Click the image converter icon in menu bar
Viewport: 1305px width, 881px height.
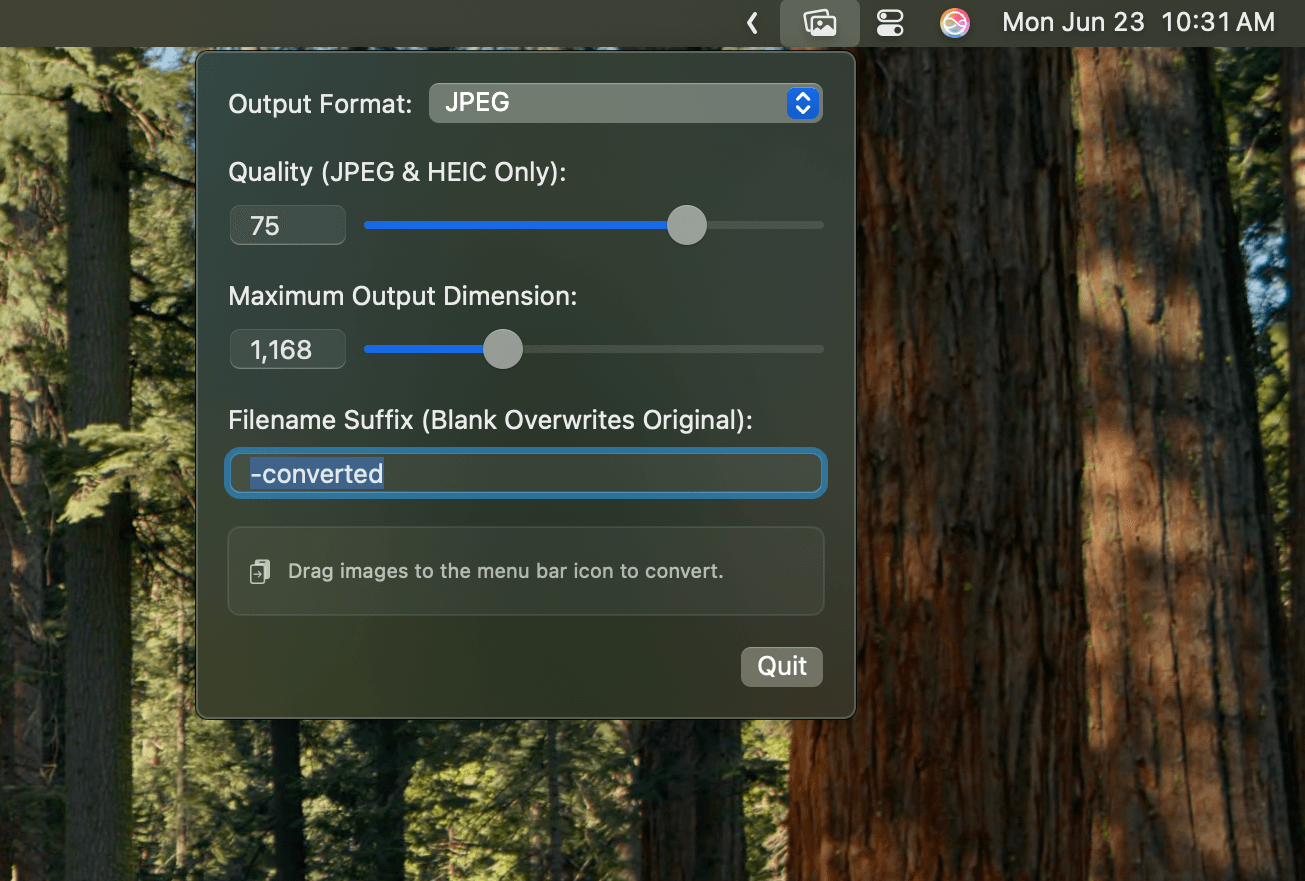coord(819,22)
